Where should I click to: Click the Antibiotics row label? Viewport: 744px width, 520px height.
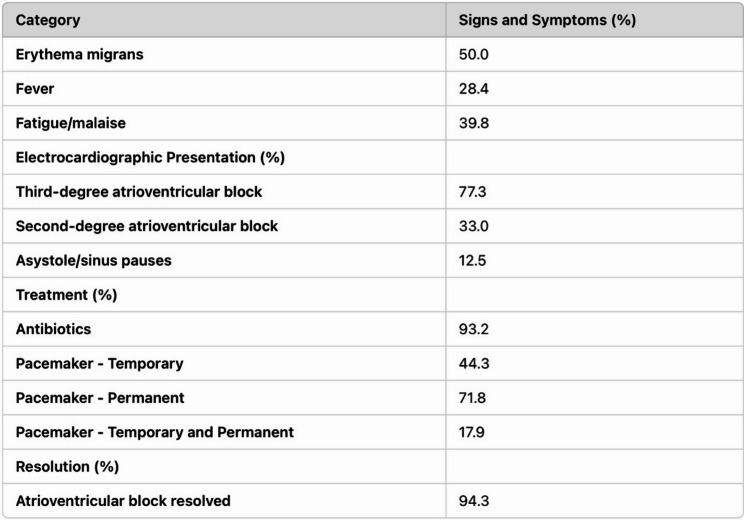click(x=53, y=329)
